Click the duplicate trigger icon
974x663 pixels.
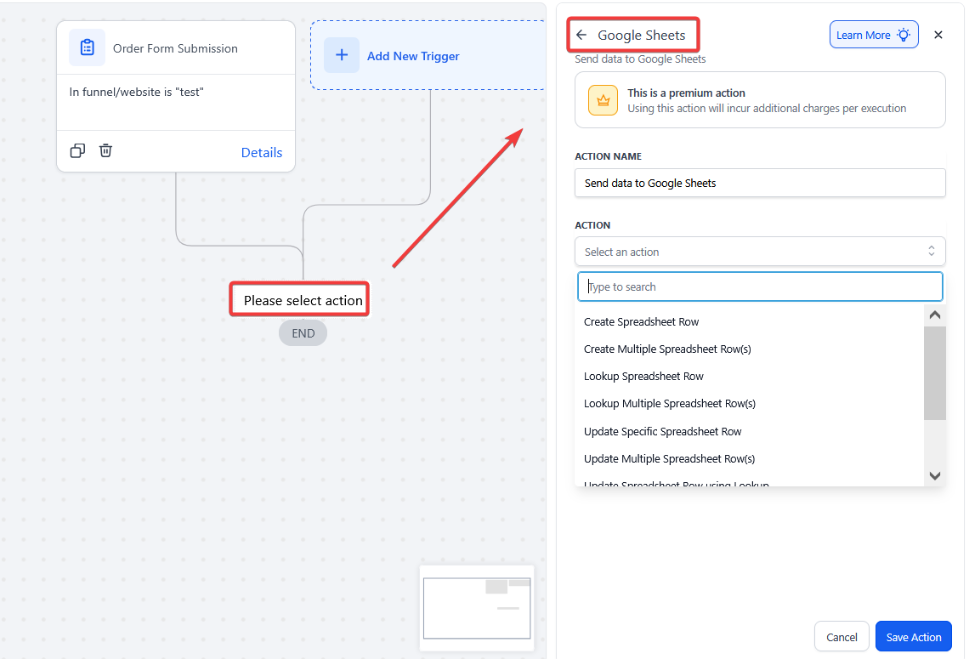click(x=78, y=151)
